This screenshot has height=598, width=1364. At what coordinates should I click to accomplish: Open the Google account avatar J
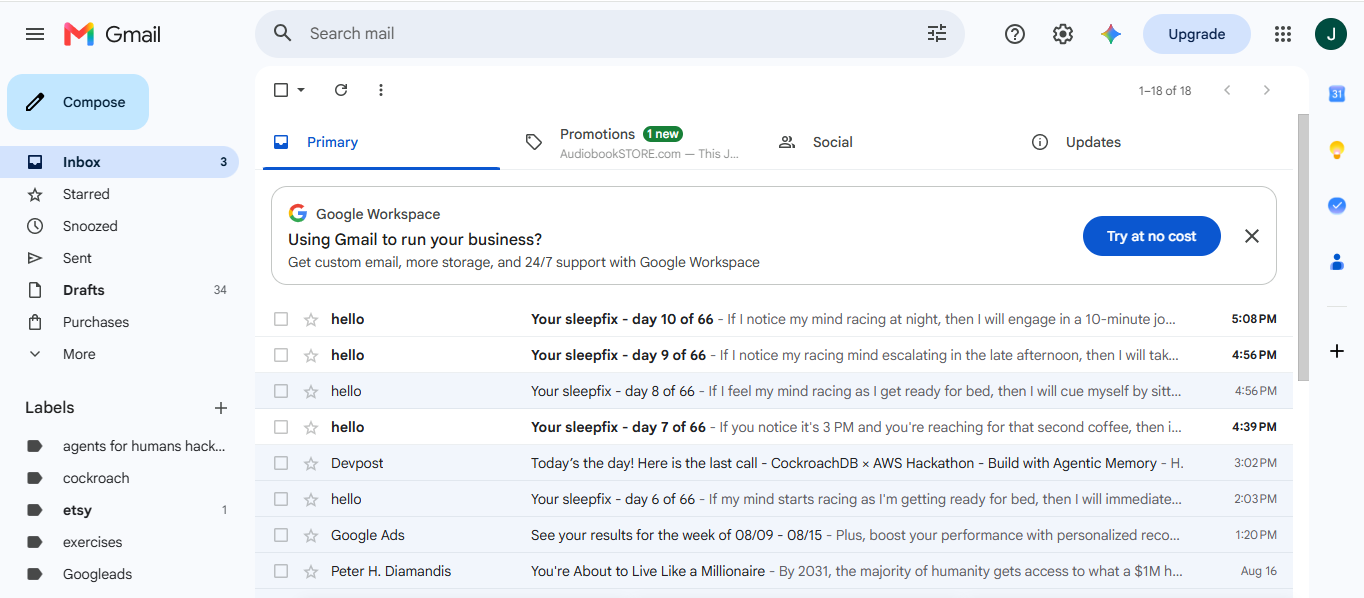pos(1331,34)
